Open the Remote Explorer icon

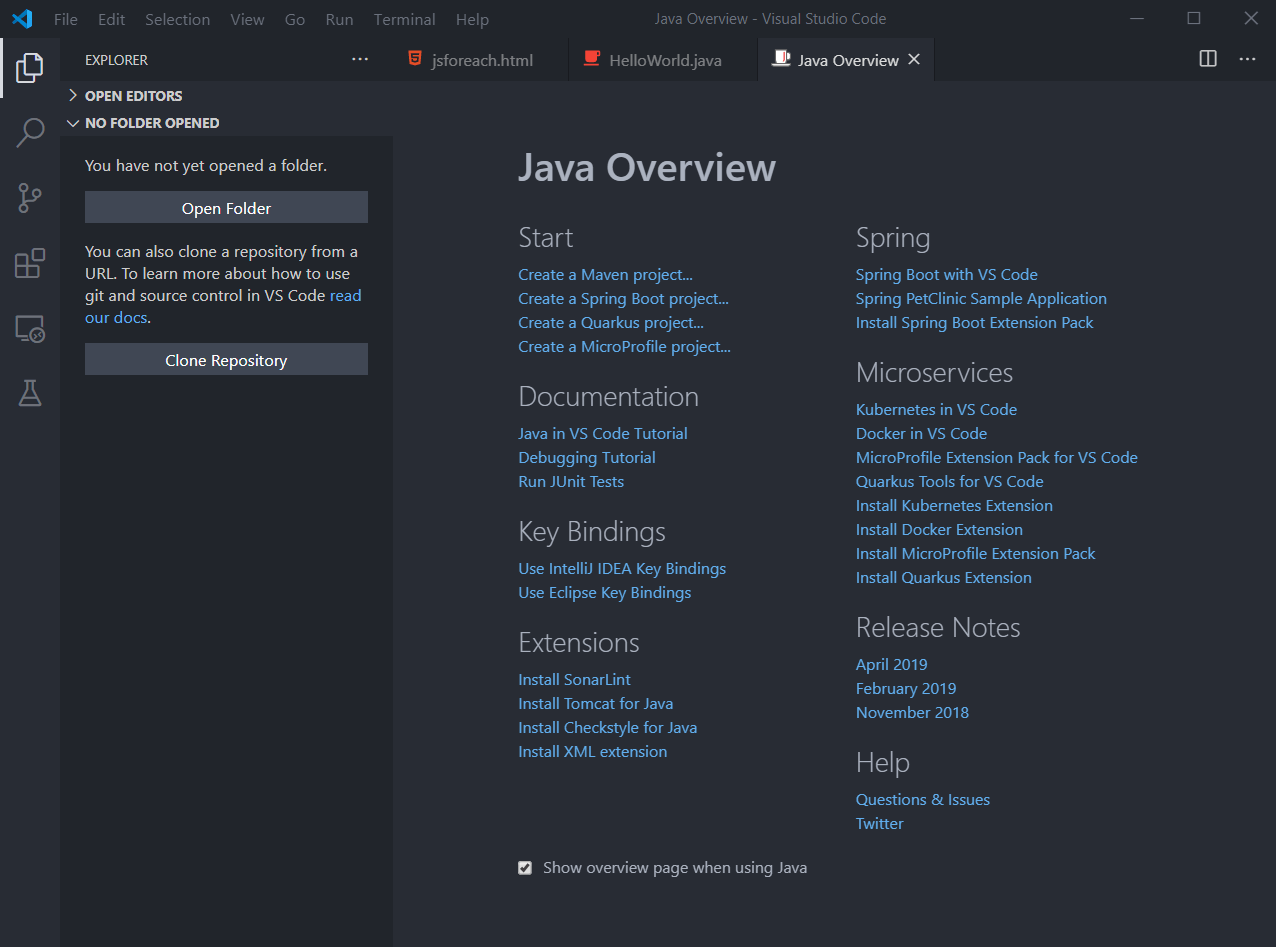(30, 329)
